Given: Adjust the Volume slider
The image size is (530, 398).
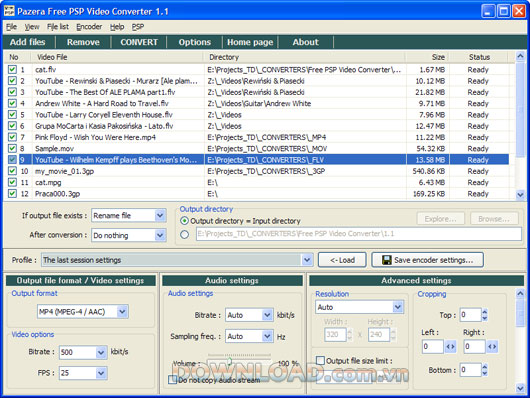Looking at the screenshot, I should point(230,361).
